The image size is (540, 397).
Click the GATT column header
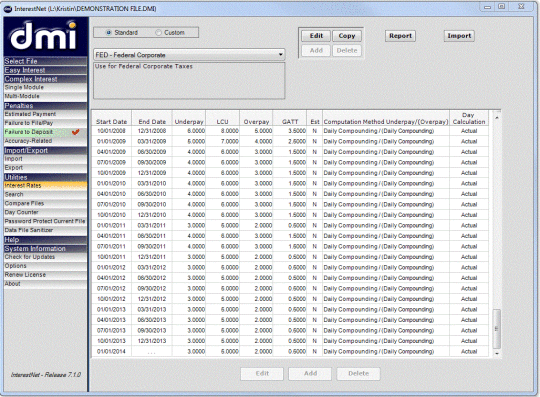(x=290, y=118)
